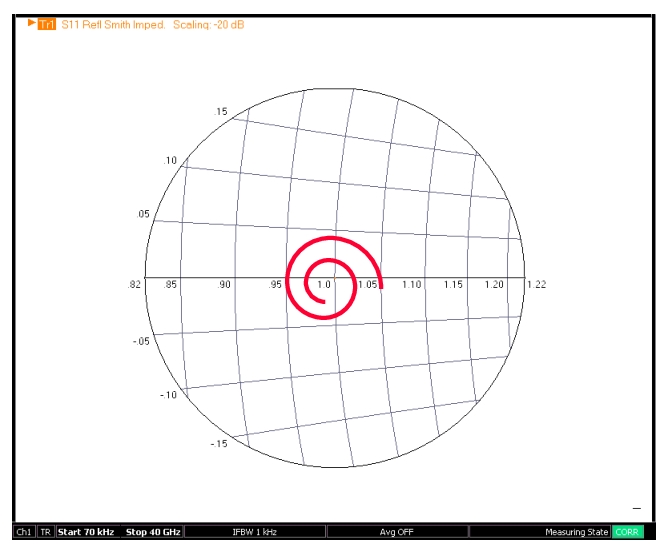The image size is (668, 551).
Task: Click the Ch1 channel indicator
Action: click(24, 532)
